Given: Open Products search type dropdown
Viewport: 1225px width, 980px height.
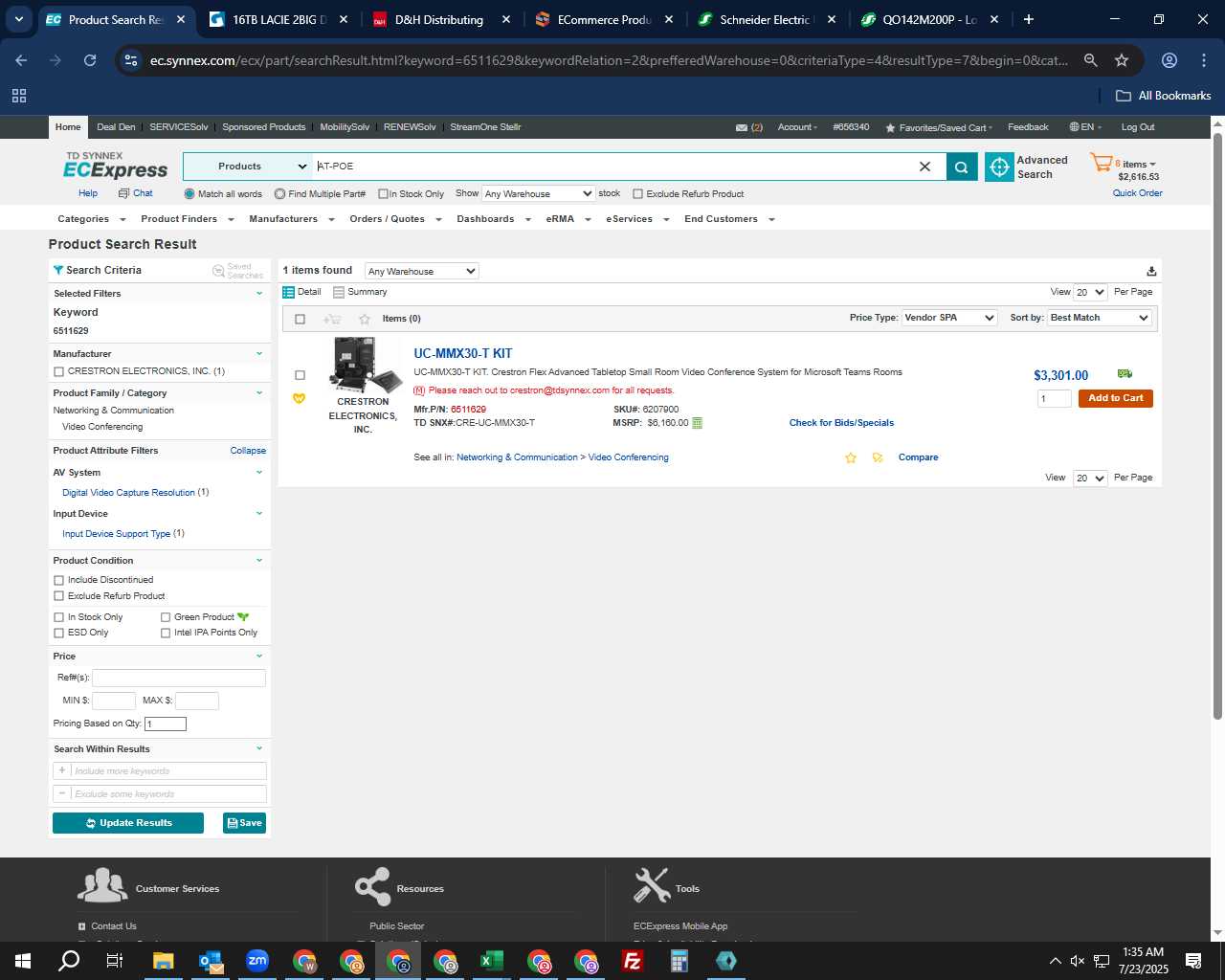Looking at the screenshot, I should tap(248, 167).
